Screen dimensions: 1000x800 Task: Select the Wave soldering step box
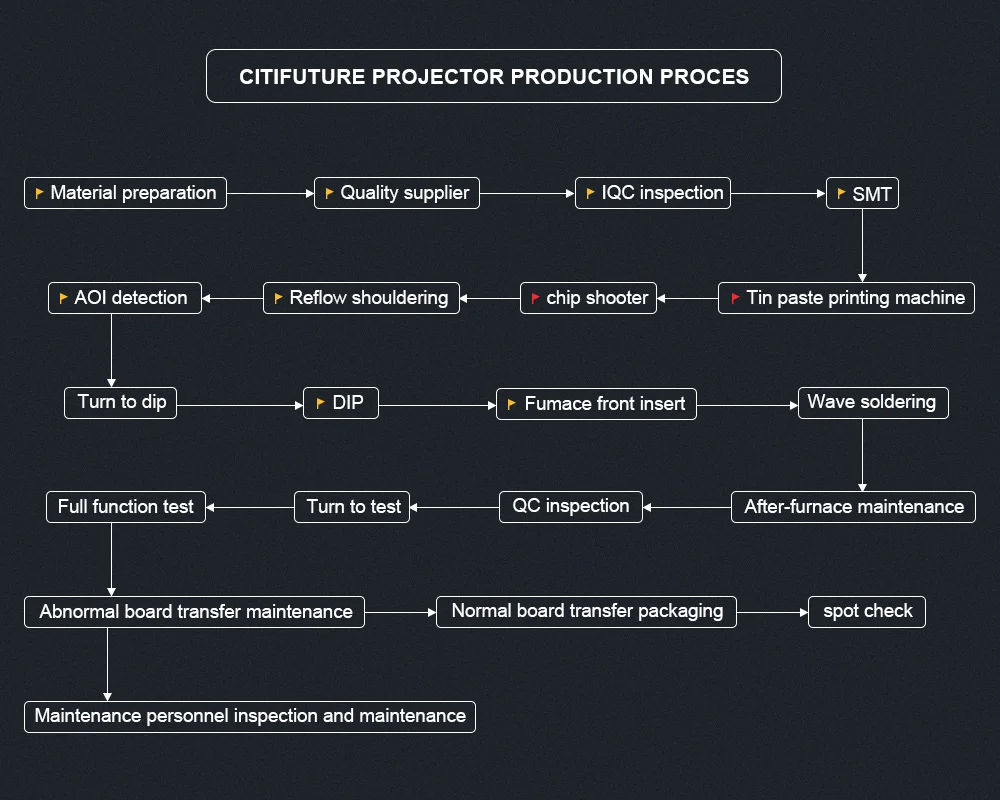click(x=872, y=403)
